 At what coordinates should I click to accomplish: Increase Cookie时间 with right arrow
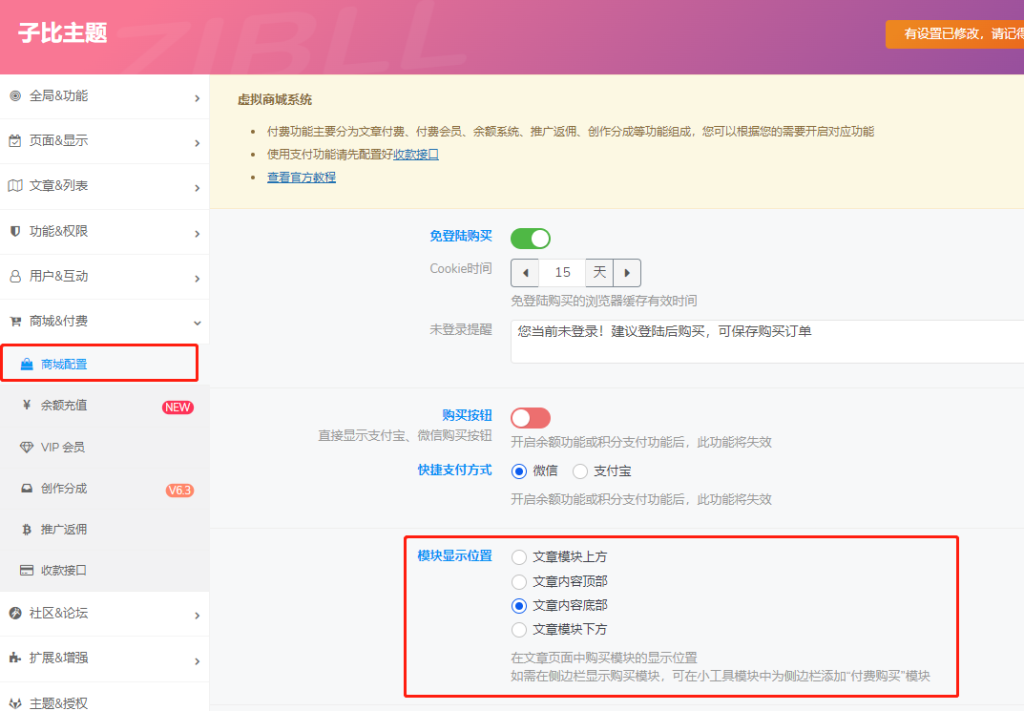(627, 273)
